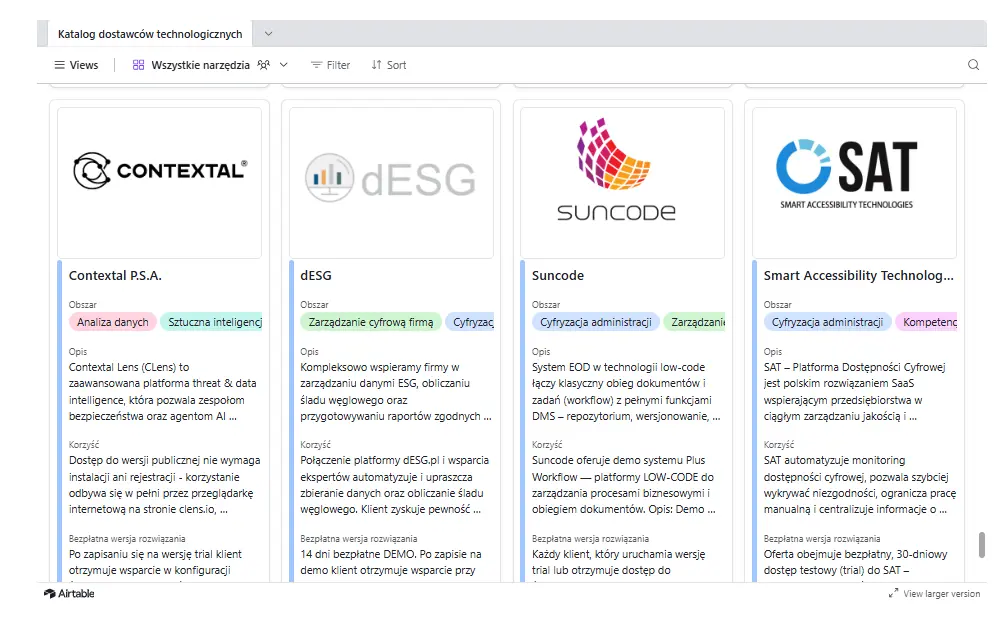Viewport: 1007px width, 621px height.
Task: Click SAT – Platforma Dostępności Cyfrowej text
Action: click(x=855, y=392)
